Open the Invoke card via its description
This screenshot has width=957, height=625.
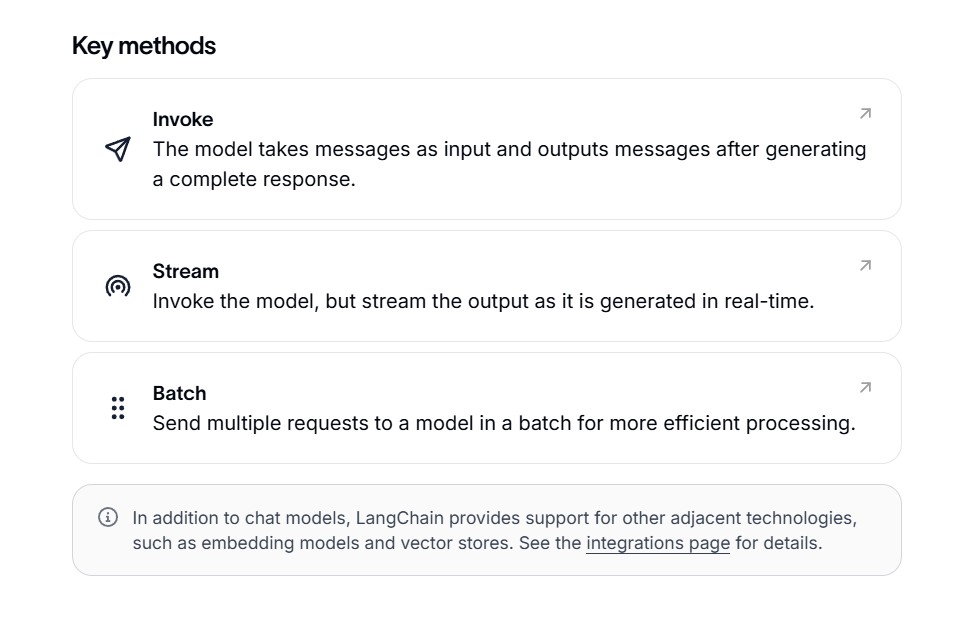510,164
